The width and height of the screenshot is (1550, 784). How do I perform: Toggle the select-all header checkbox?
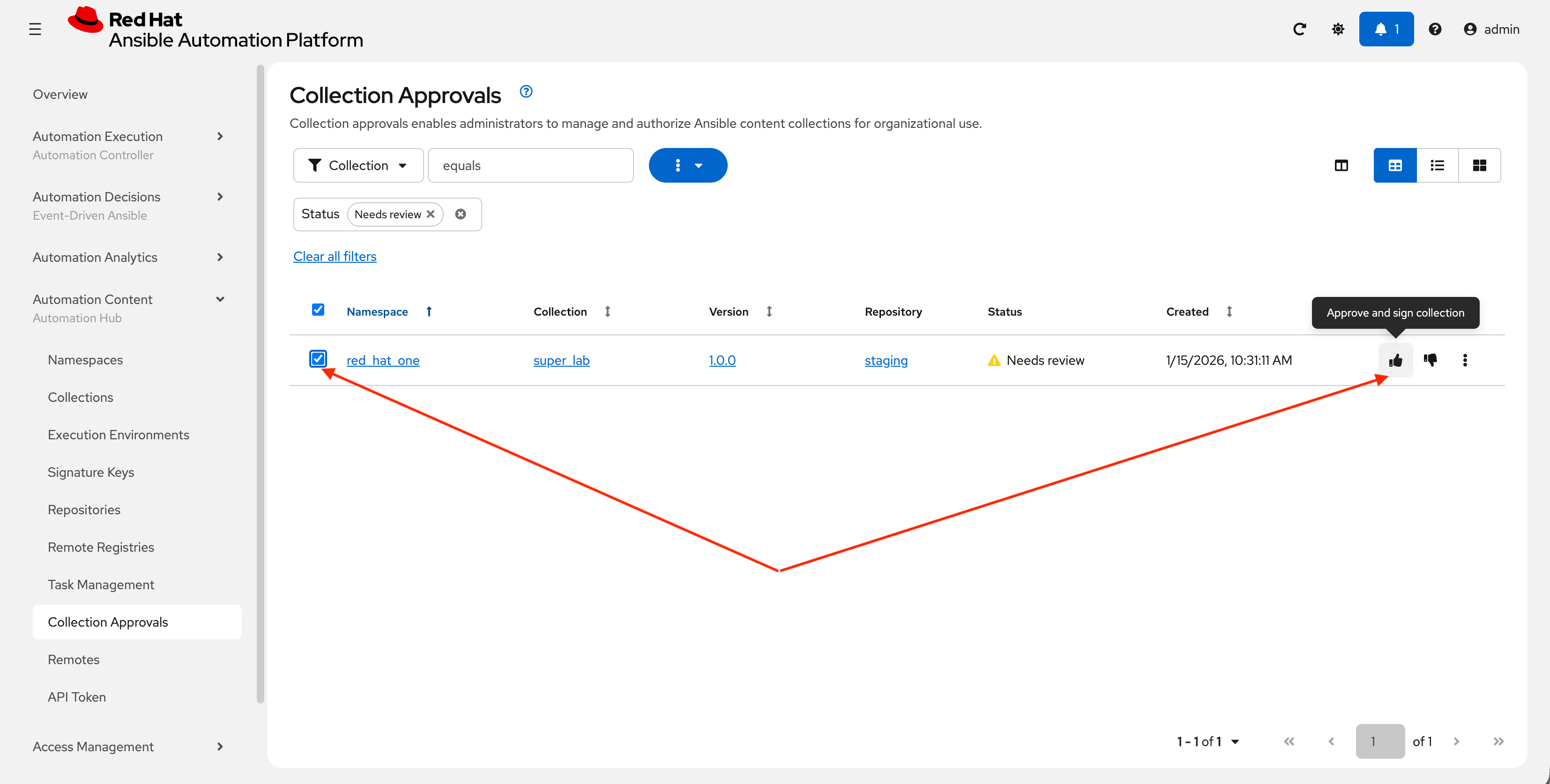pyautogui.click(x=318, y=310)
